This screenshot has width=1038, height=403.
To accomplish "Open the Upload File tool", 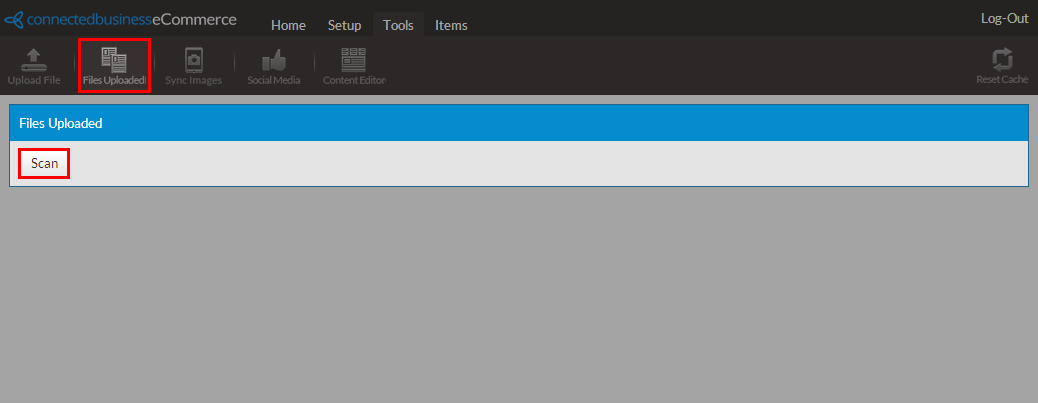I will click(x=34, y=67).
